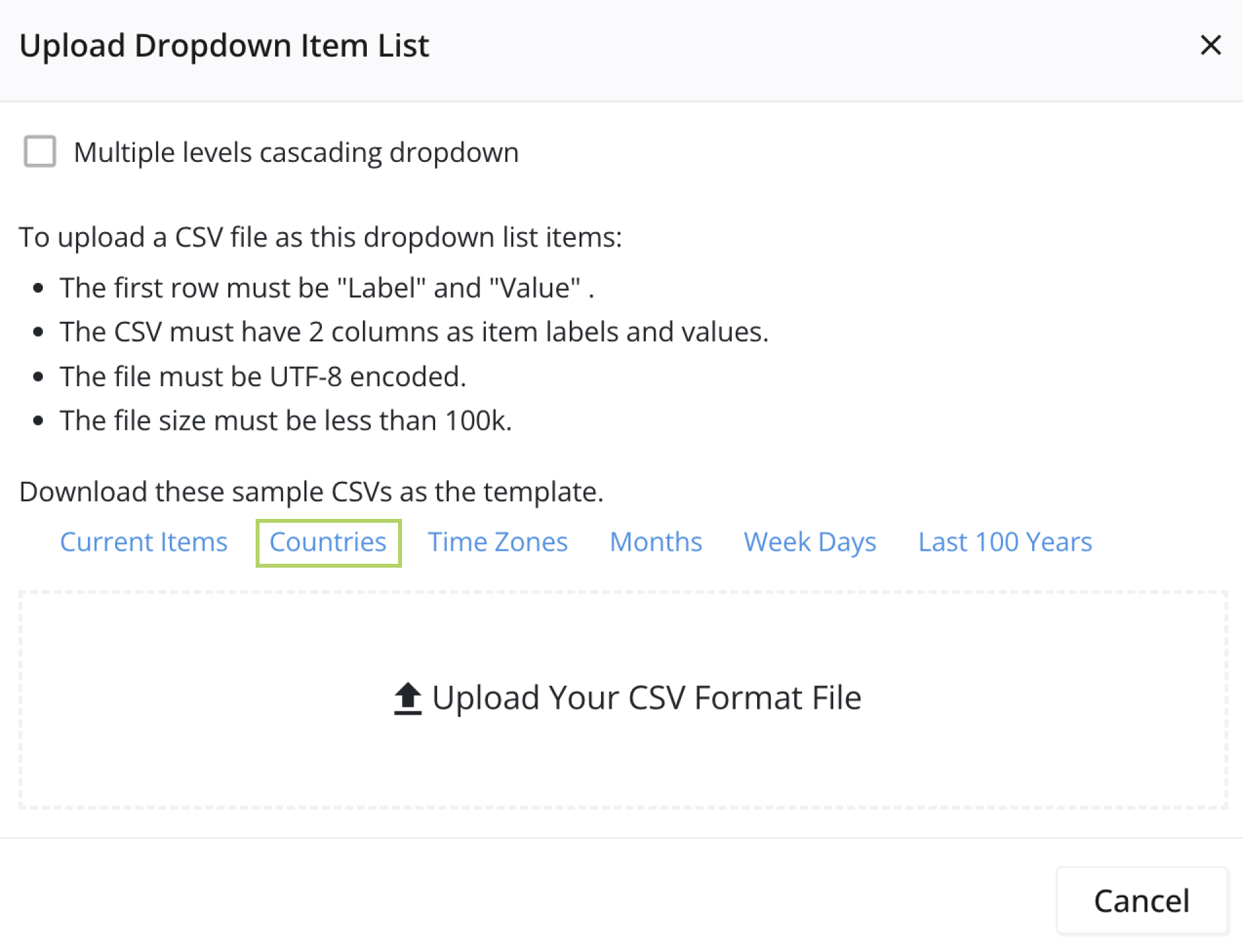Click the "Upload Your CSV Format File" text
The image size is (1243, 952).
click(x=647, y=698)
